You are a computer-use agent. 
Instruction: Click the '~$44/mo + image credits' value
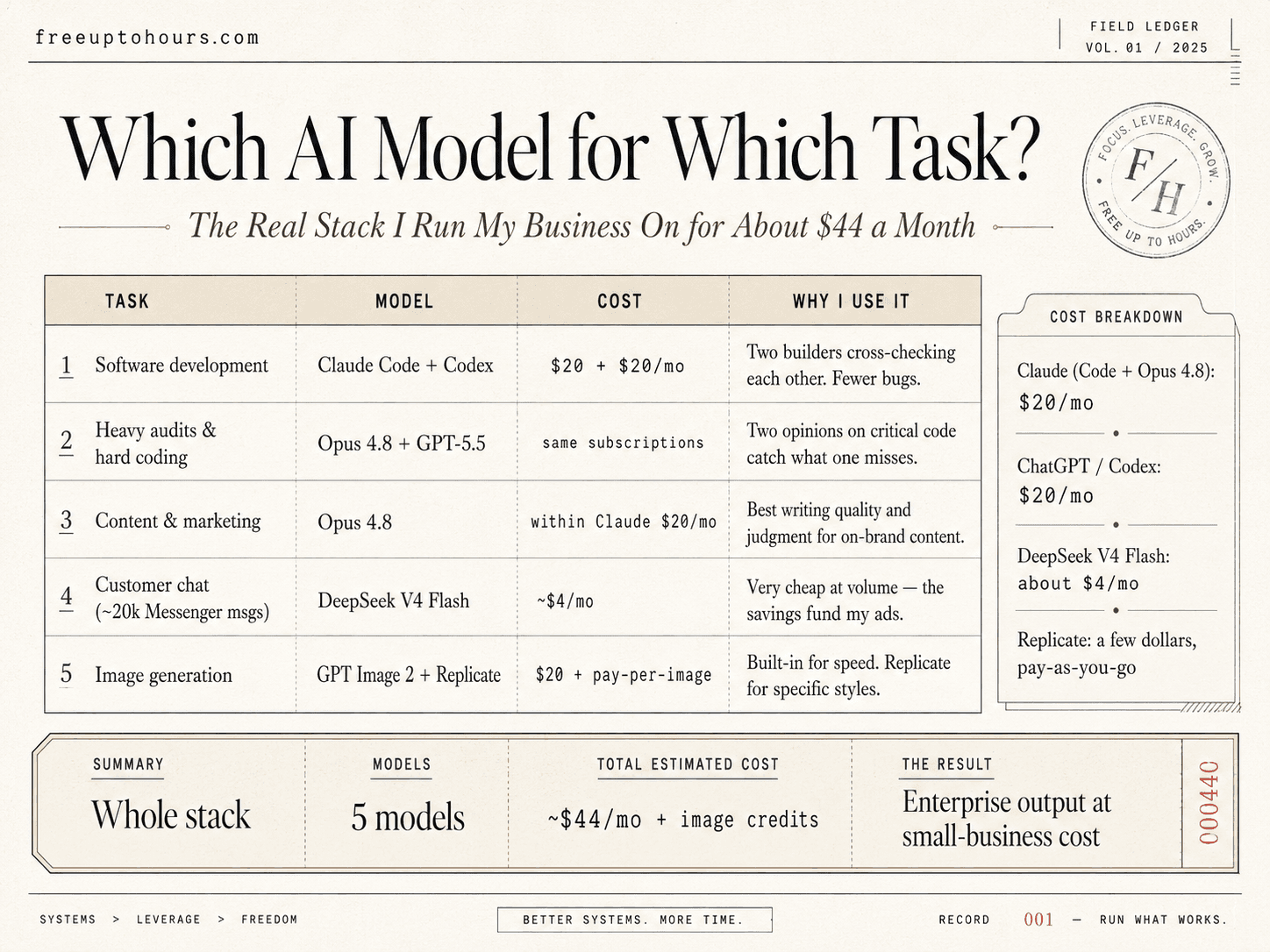683,820
